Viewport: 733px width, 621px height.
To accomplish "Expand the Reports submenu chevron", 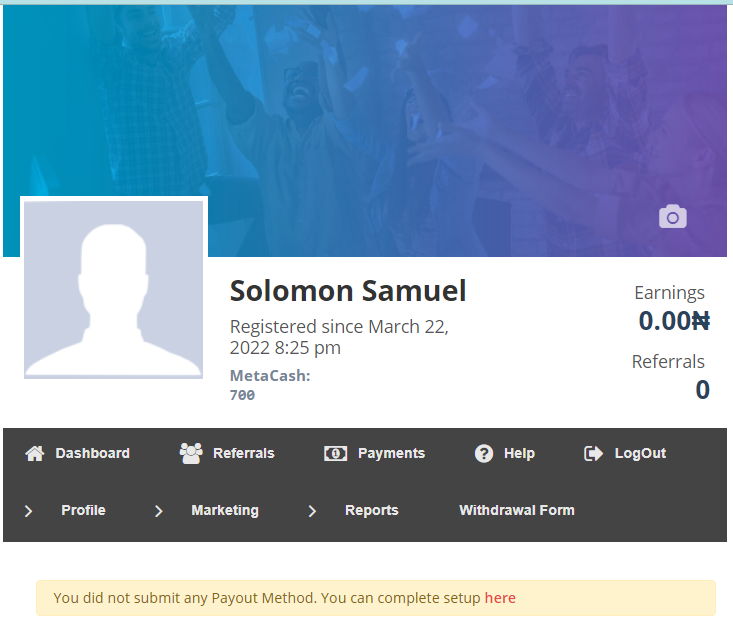I will (x=312, y=511).
